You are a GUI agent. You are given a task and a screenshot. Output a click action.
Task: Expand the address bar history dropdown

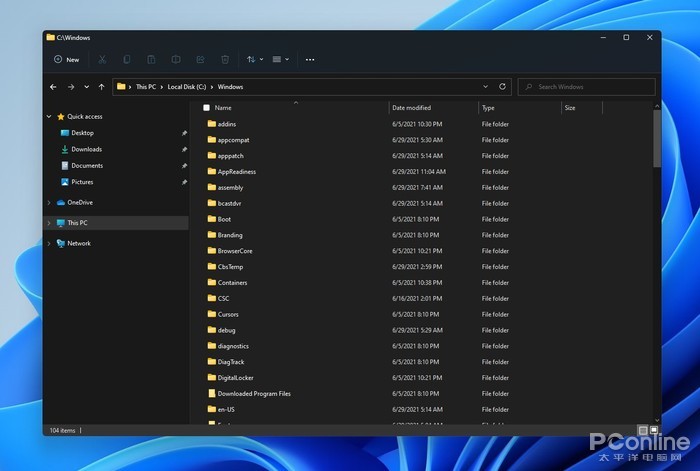pyautogui.click(x=485, y=87)
